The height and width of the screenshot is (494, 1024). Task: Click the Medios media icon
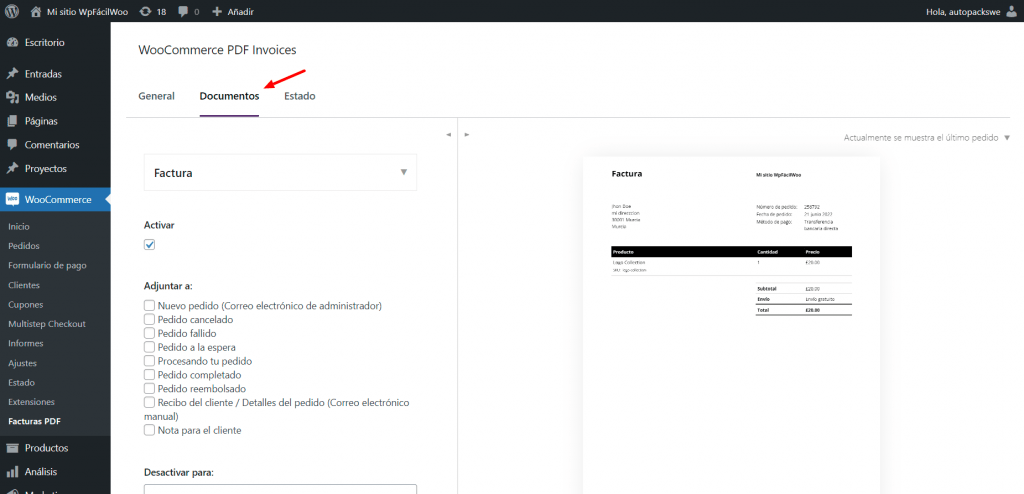12,97
